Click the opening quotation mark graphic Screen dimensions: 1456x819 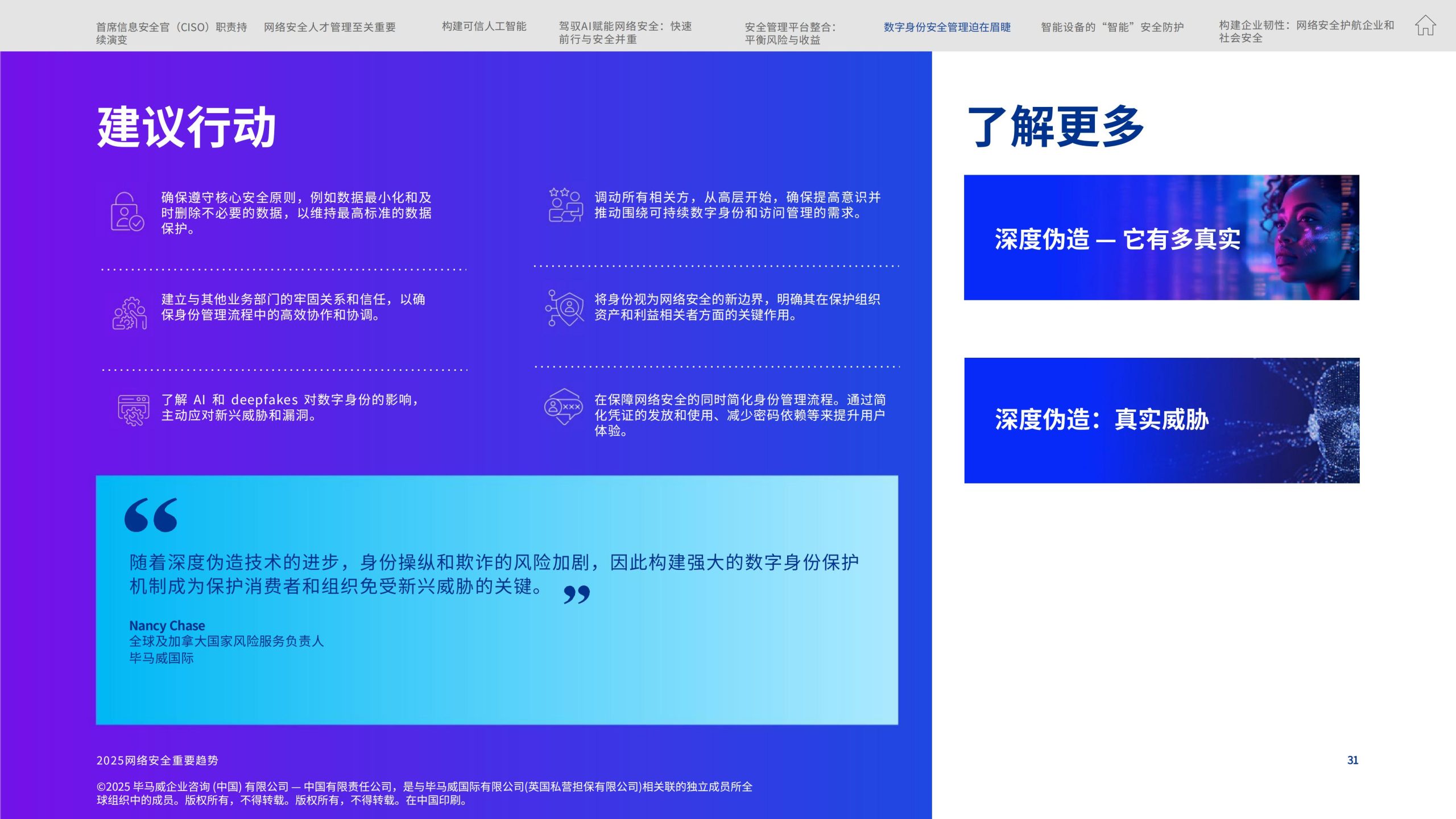click(151, 515)
